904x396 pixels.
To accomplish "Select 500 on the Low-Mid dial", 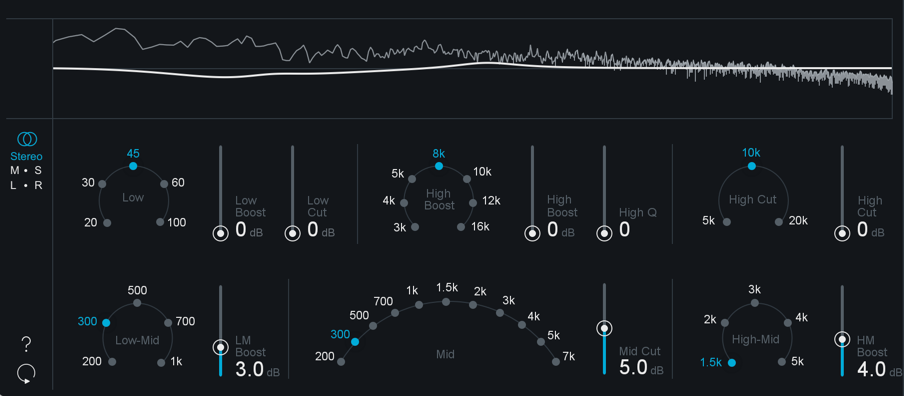I will tap(137, 303).
